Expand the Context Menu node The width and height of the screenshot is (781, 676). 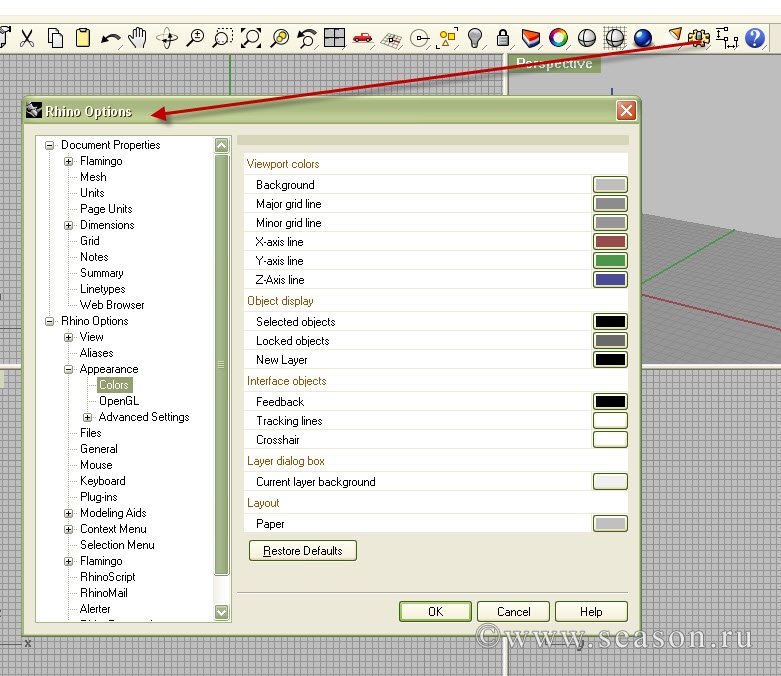pyautogui.click(x=69, y=529)
